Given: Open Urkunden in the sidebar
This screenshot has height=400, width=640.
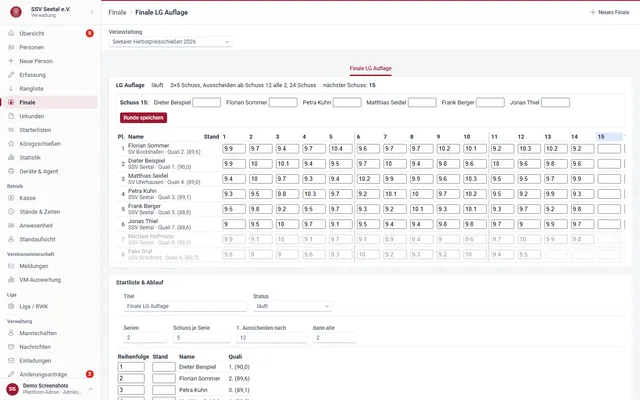Looking at the screenshot, I should [x=49, y=116].
